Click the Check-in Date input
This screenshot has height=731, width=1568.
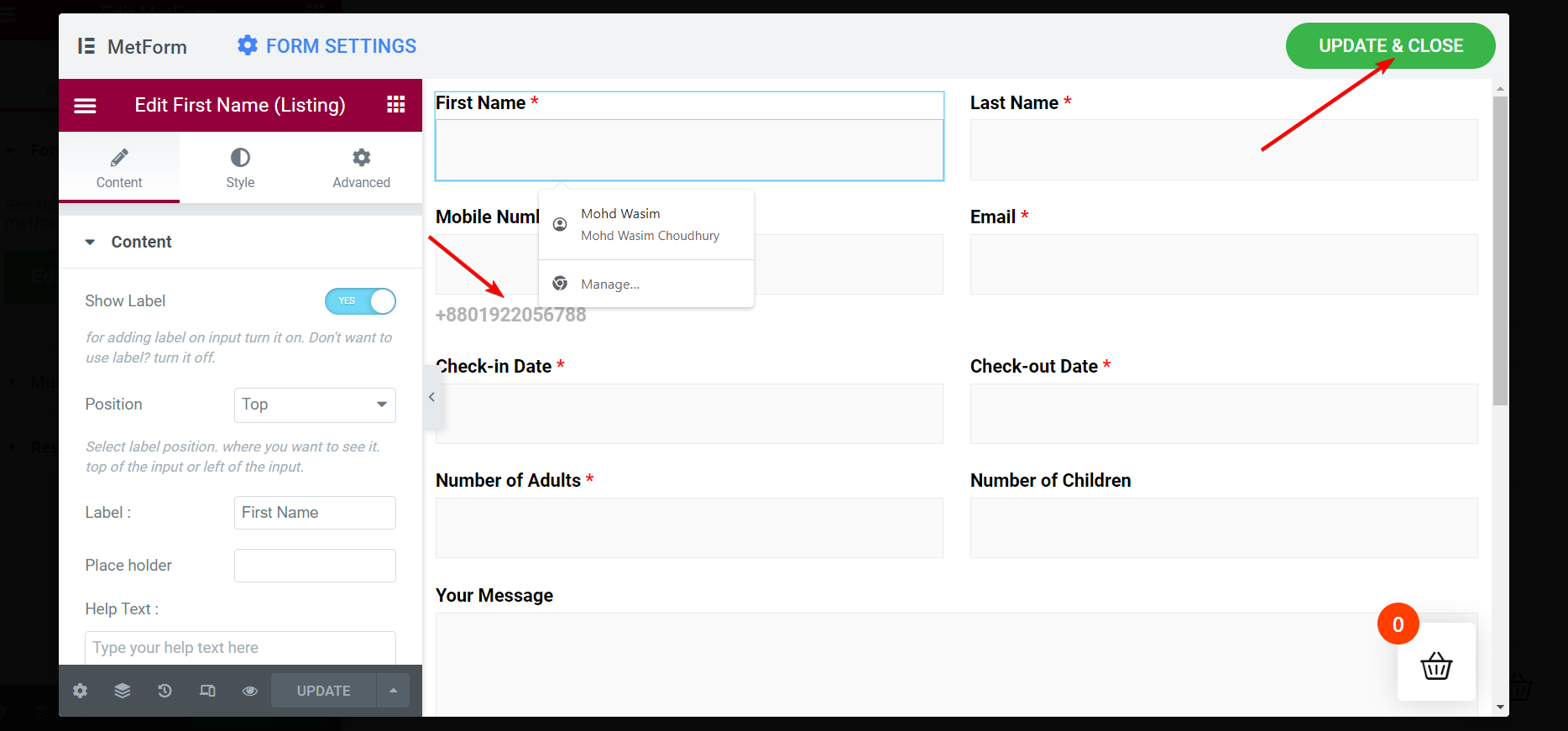689,414
